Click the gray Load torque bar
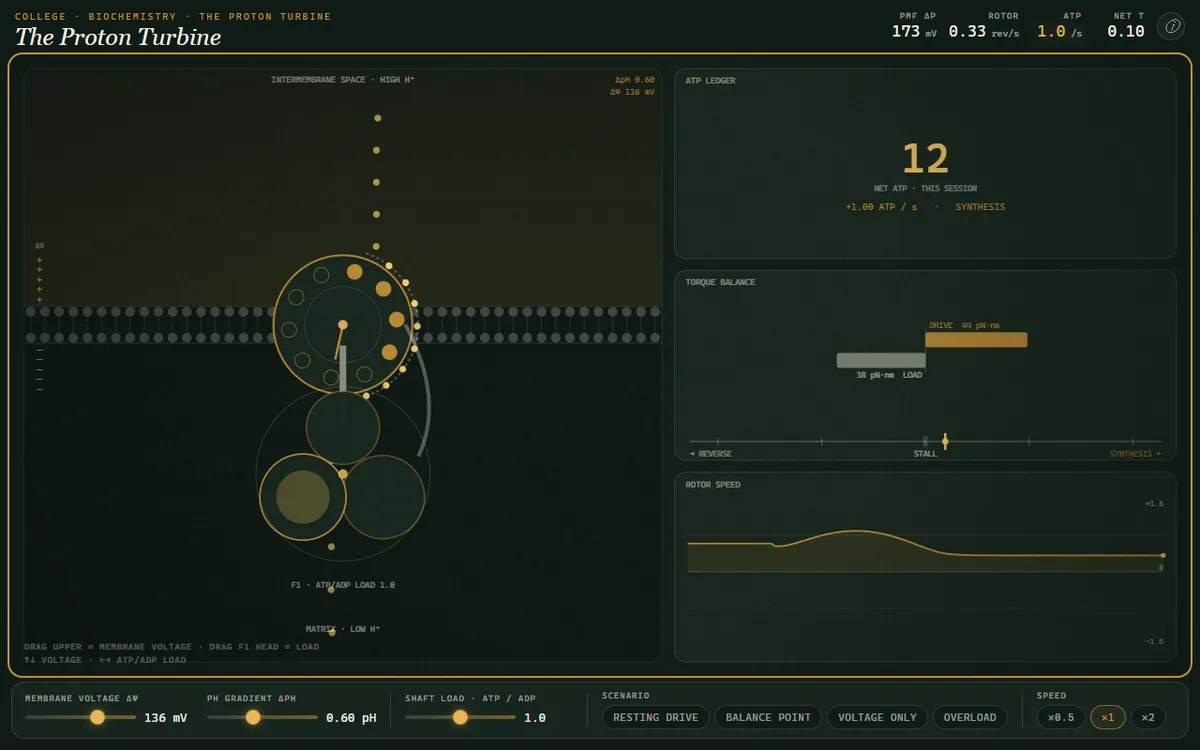This screenshot has height=750, width=1200. [x=881, y=360]
